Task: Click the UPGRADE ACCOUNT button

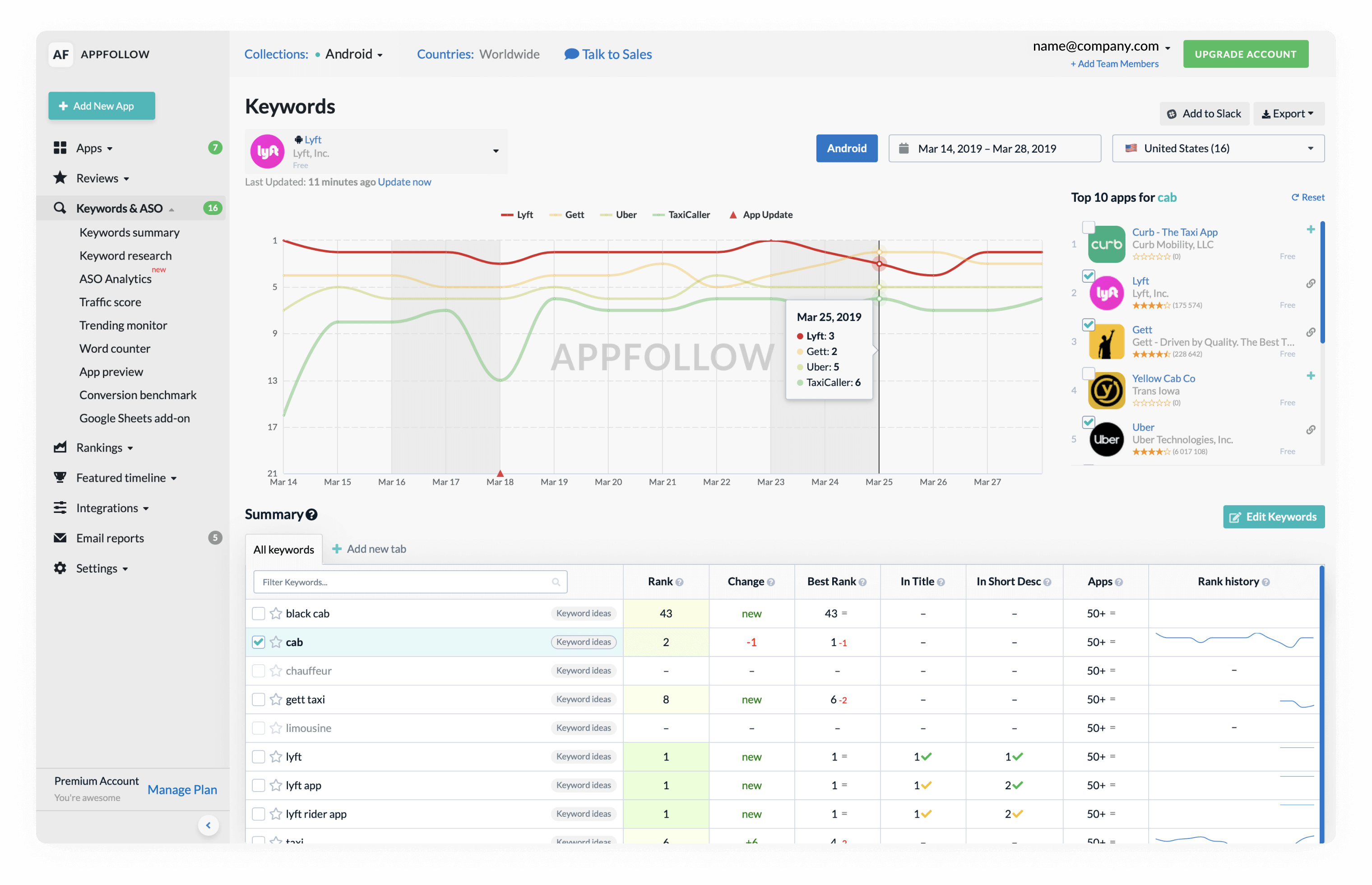Action: [1245, 54]
